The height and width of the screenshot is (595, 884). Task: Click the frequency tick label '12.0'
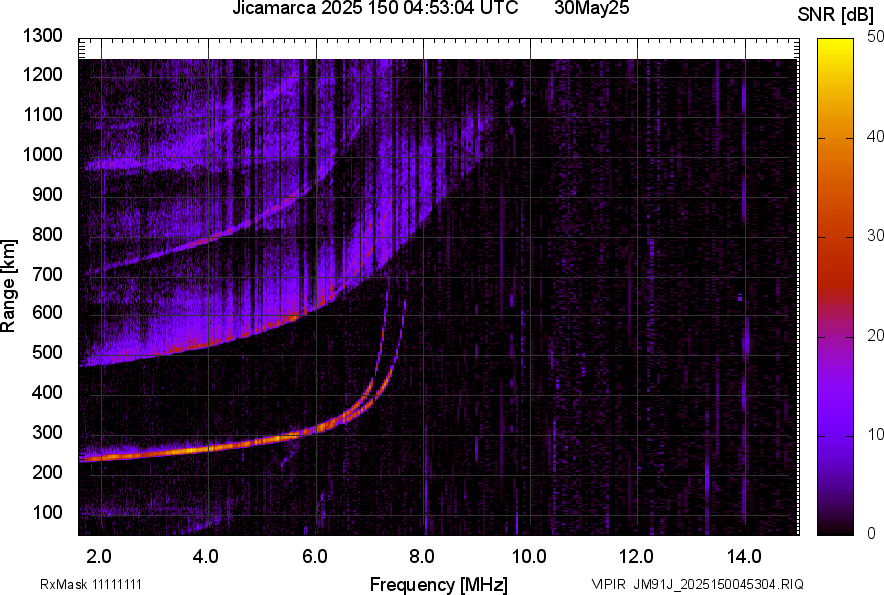pyautogui.click(x=636, y=557)
